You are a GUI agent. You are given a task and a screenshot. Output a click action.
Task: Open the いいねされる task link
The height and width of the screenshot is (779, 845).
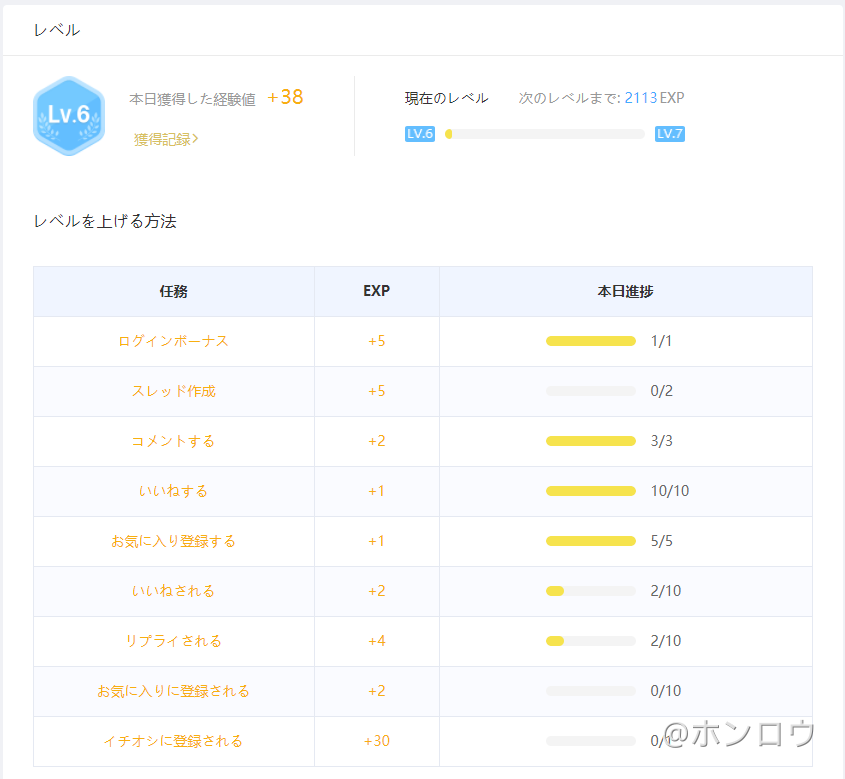[173, 591]
